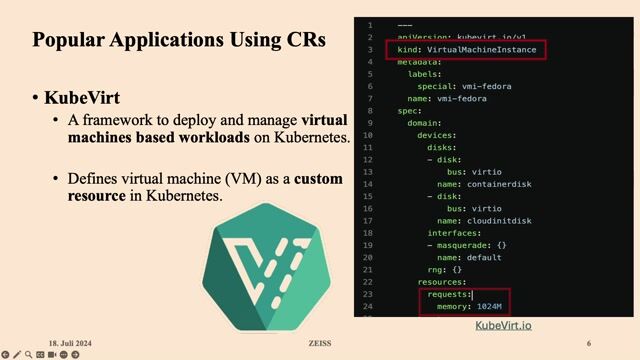This screenshot has width=640, height=360.
Task: Toggle closed captions subtitles button
Action: click(40, 355)
